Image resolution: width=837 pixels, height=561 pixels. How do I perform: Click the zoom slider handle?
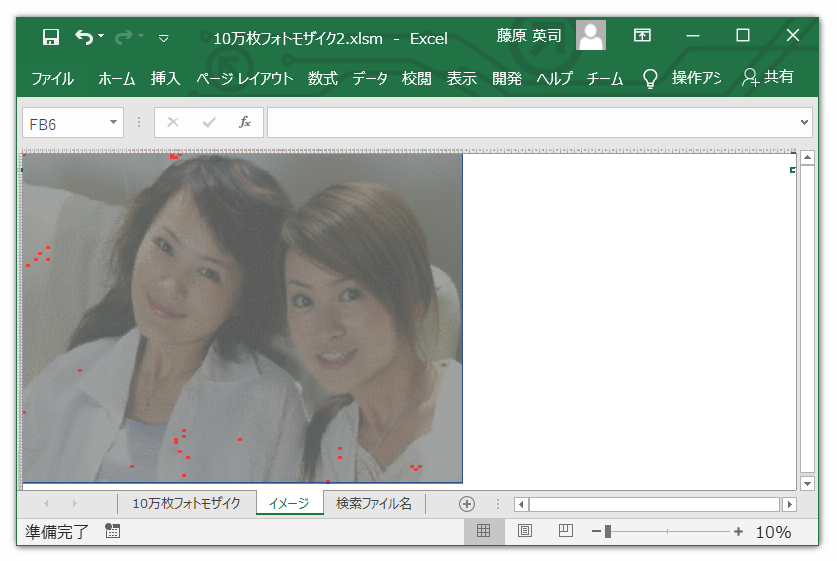point(608,532)
